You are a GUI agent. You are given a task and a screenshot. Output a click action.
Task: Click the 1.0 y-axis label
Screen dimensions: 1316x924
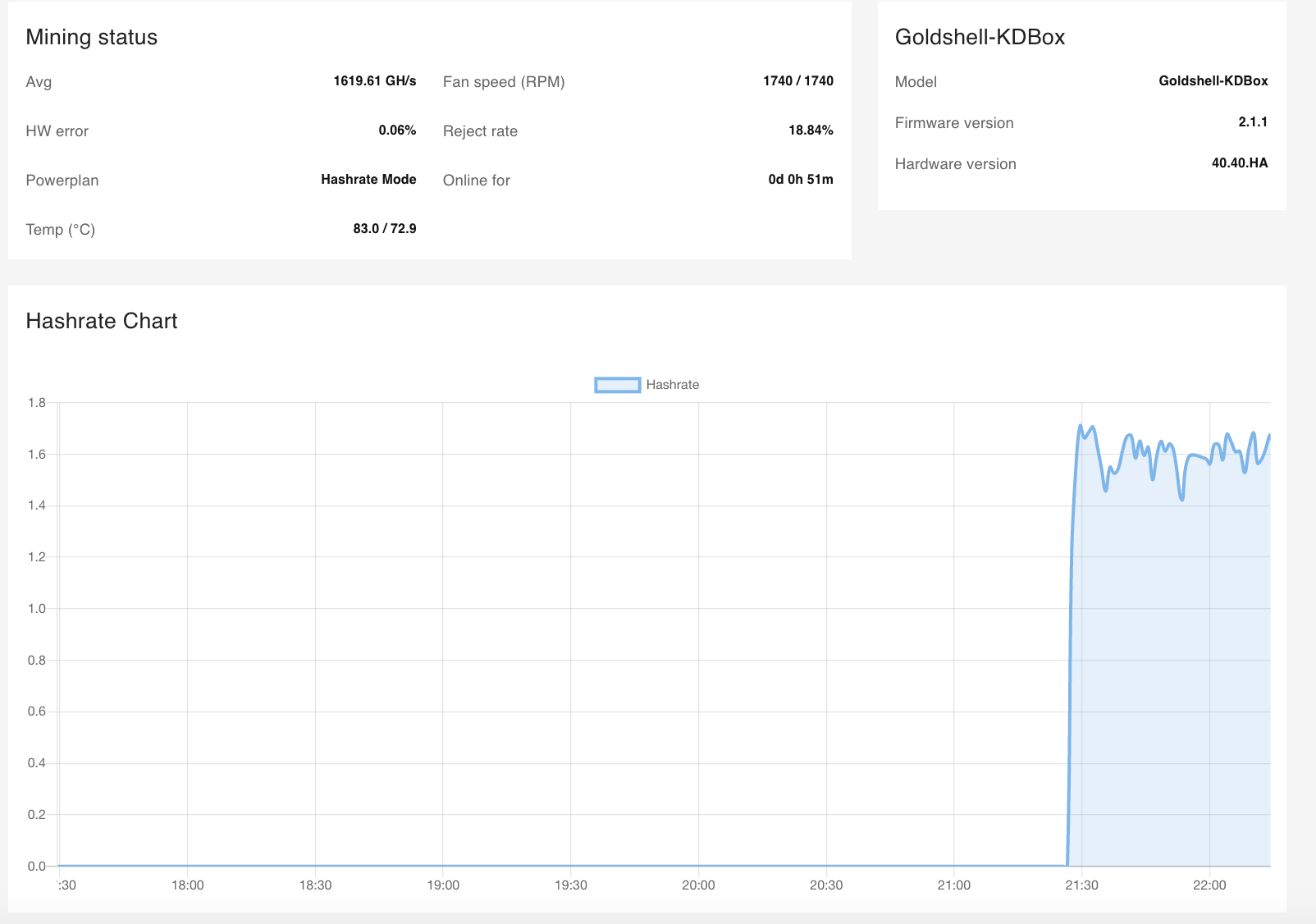pyautogui.click(x=37, y=609)
